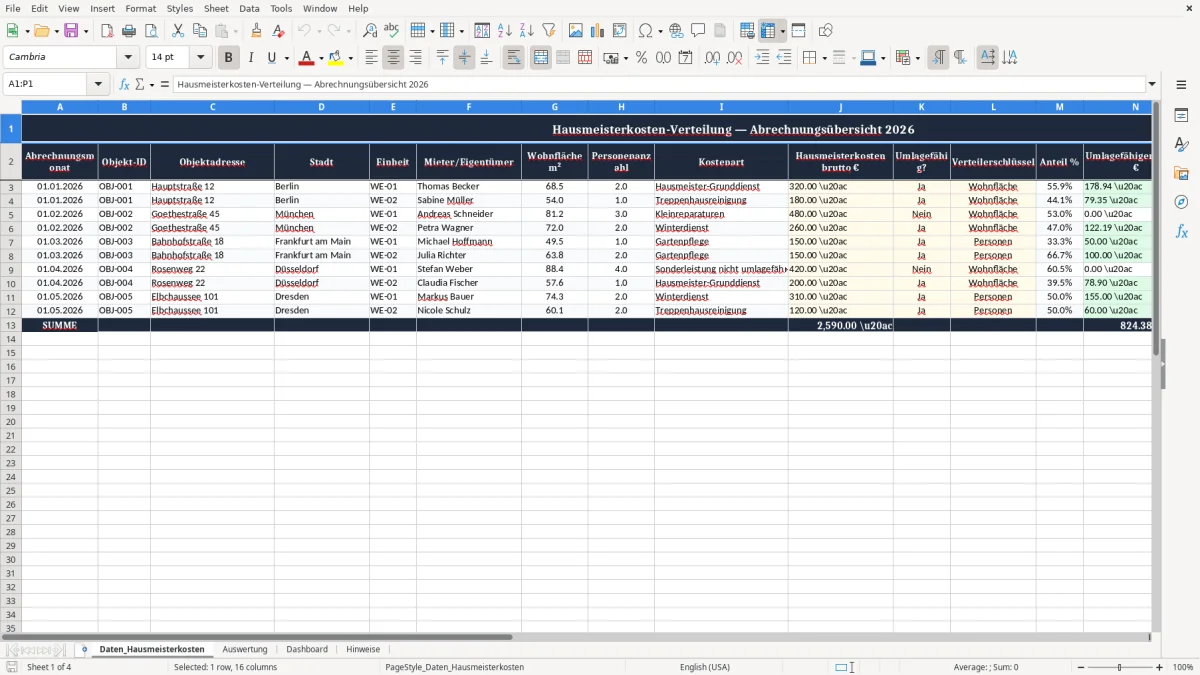The width and height of the screenshot is (1200, 675).
Task: Open the Function Wizard (fx)
Action: 125,85
